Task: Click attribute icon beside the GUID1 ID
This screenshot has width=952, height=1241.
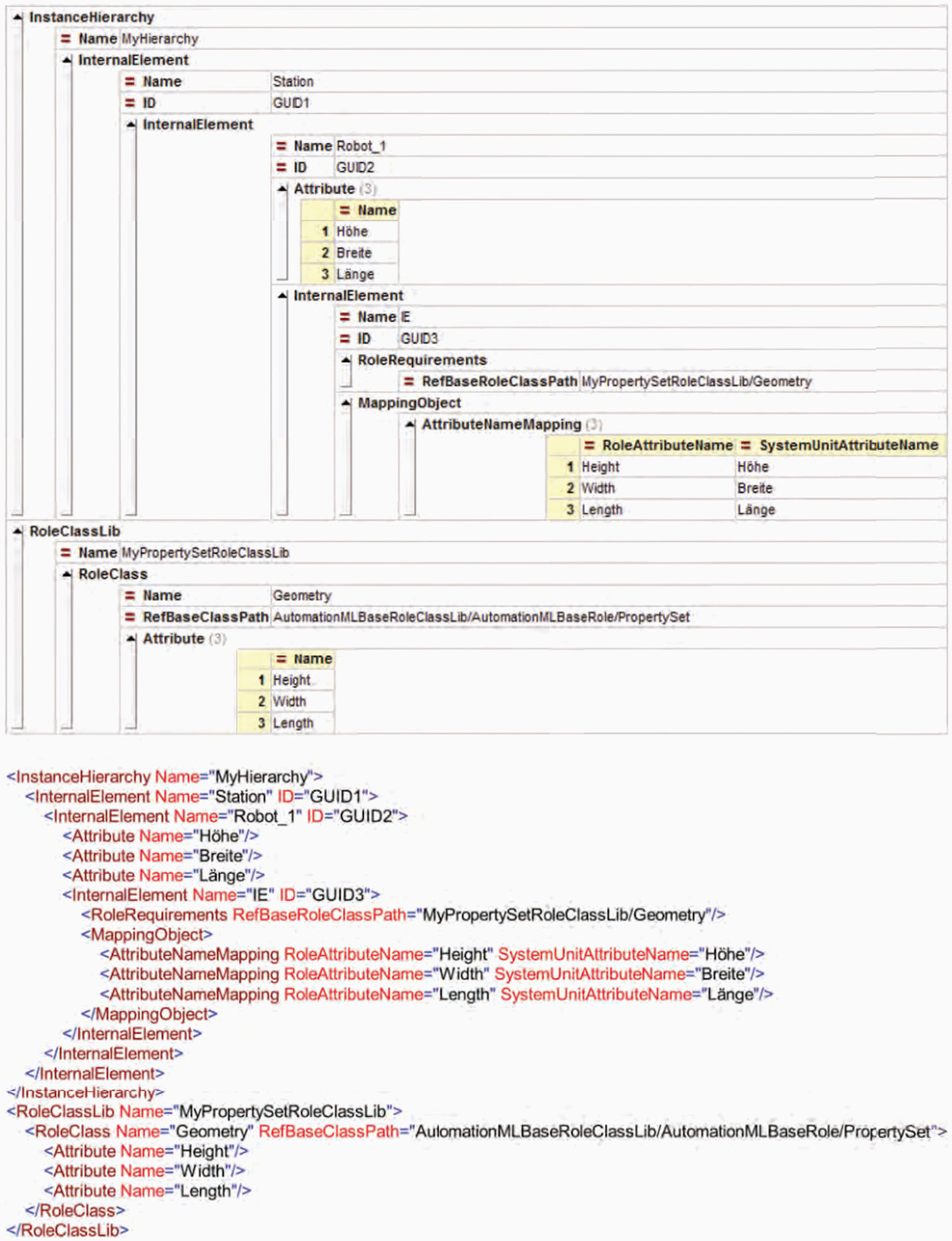Action: [130, 103]
